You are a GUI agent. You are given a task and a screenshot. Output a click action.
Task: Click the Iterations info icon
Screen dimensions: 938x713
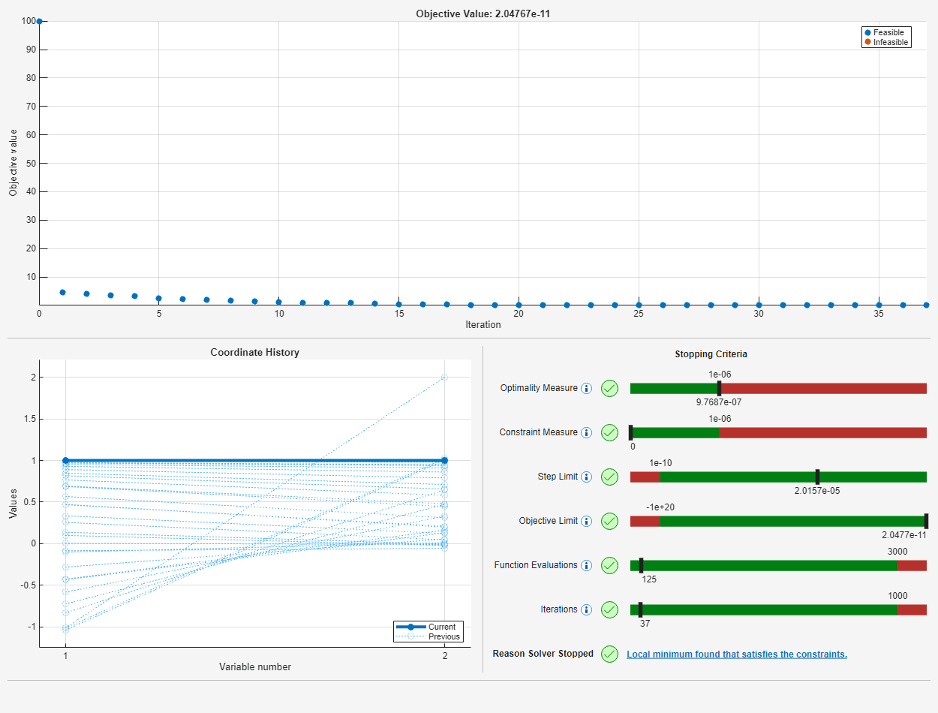pyautogui.click(x=587, y=610)
